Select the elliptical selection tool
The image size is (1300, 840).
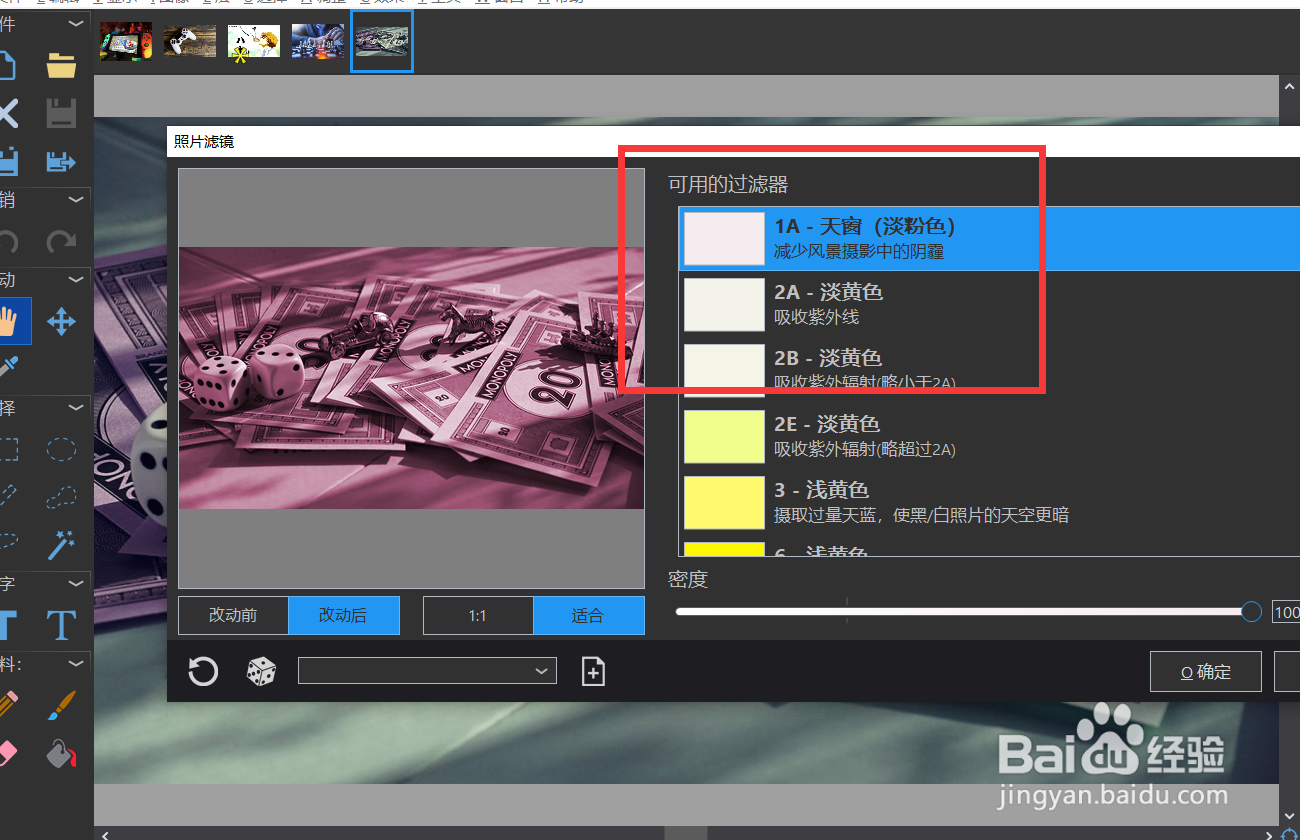click(62, 448)
